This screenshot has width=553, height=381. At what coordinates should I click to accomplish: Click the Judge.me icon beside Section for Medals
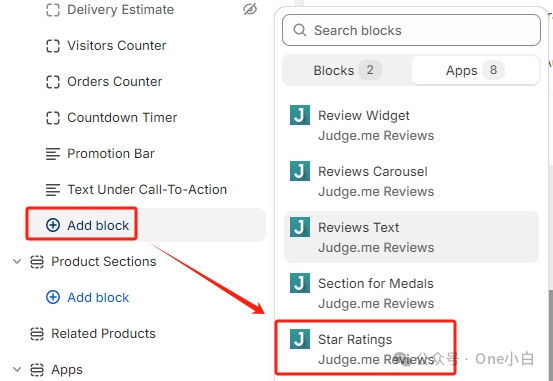point(300,283)
